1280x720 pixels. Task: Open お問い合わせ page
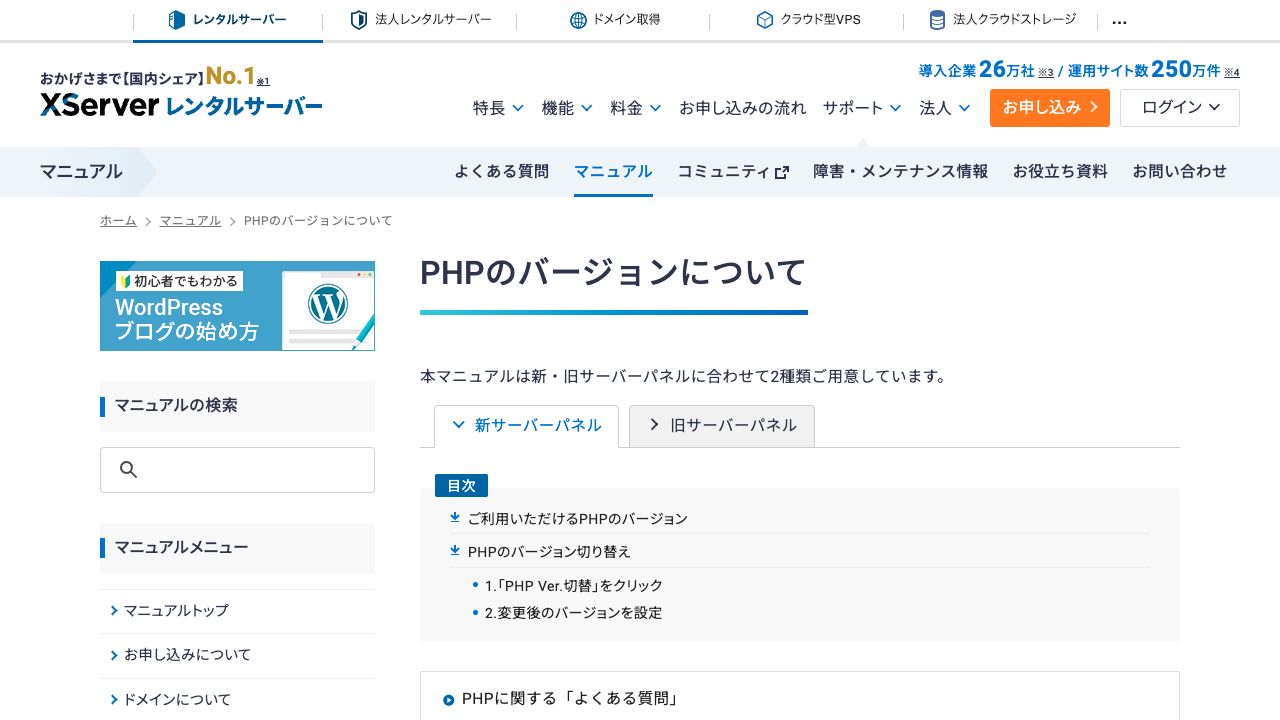coord(1180,172)
